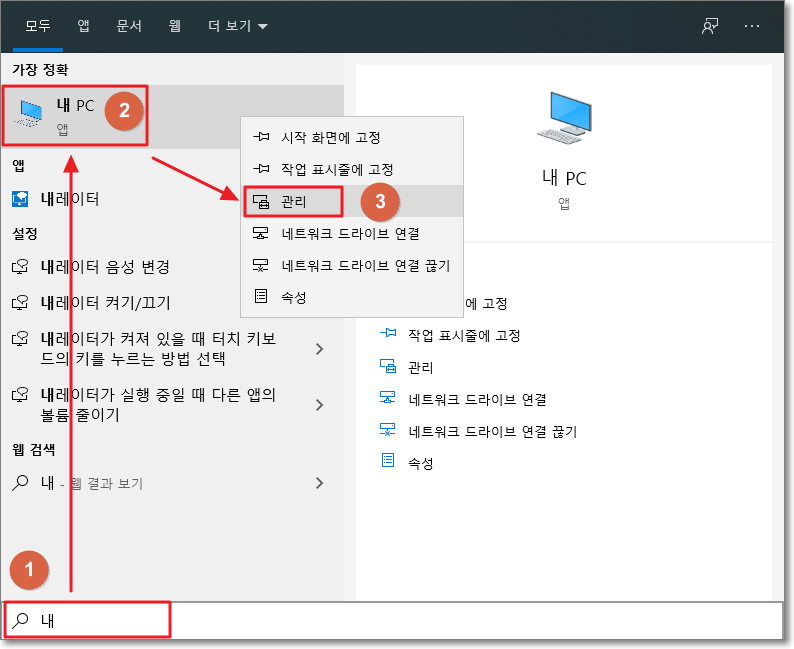Click preview pane 관리 icon
The width and height of the screenshot is (794, 649).
tap(388, 366)
